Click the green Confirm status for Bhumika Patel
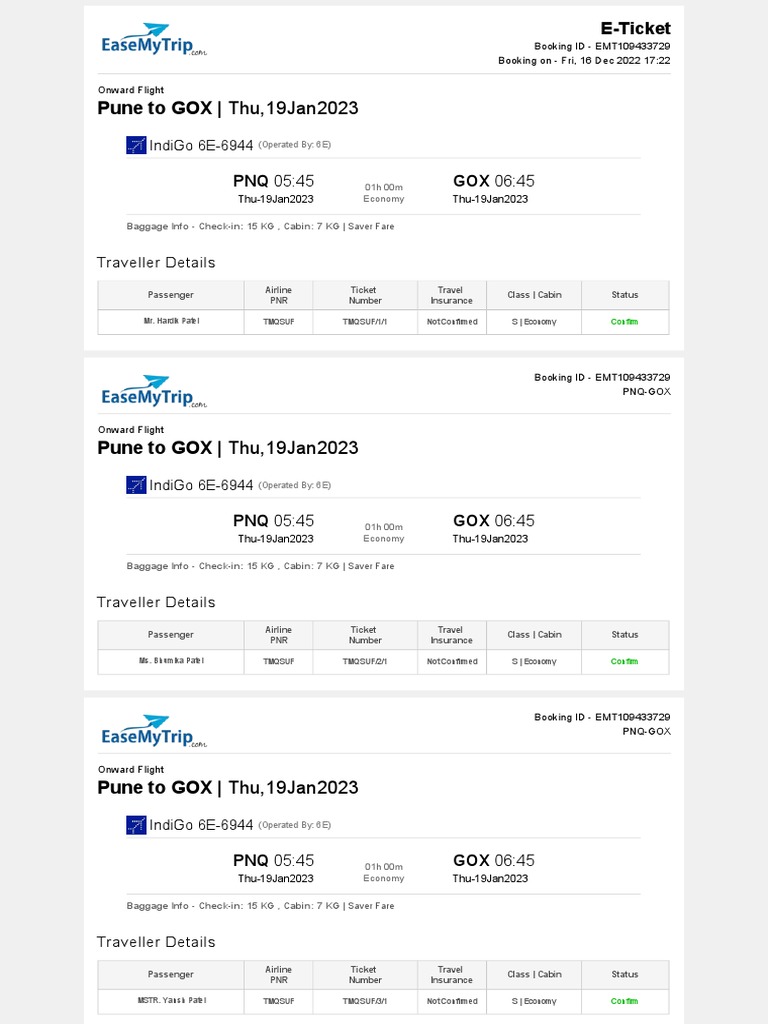768x1024 pixels. pos(624,661)
